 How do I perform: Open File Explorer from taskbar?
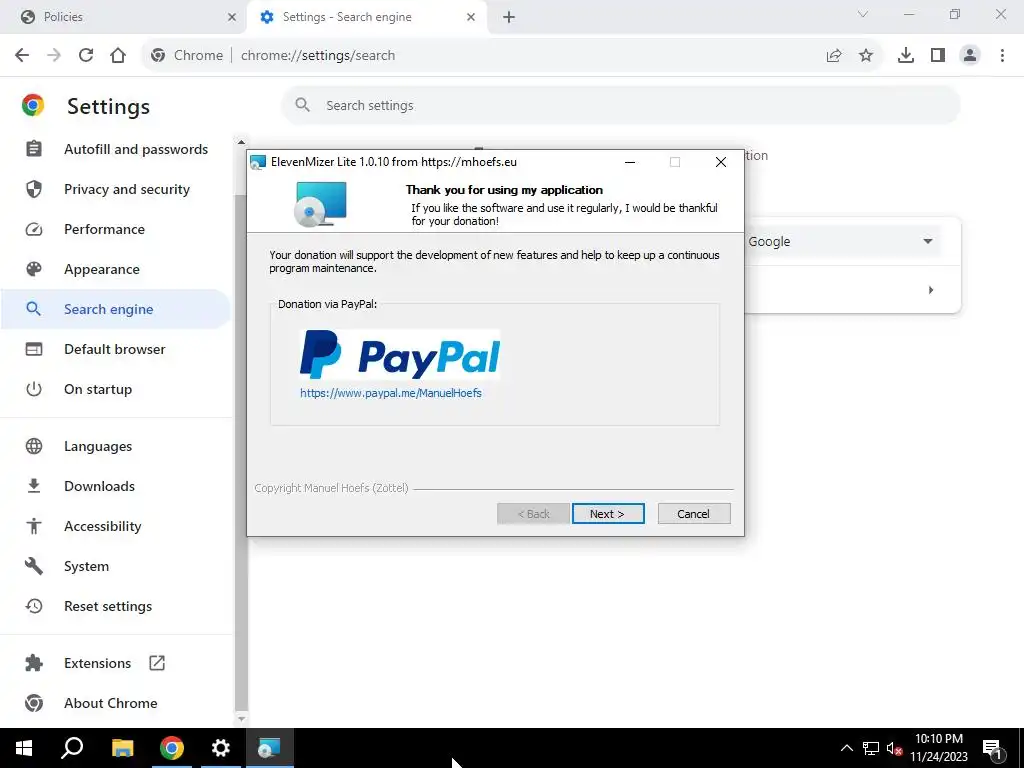[x=122, y=748]
